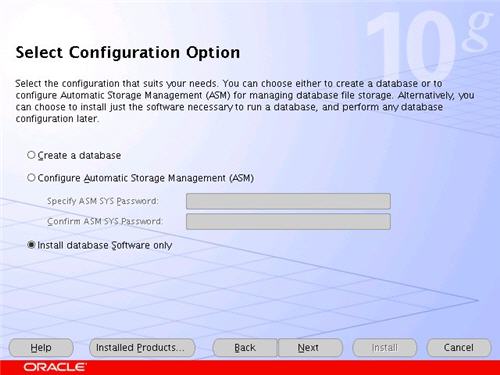Image resolution: width=500 pixels, height=375 pixels.
Task: Cancel the Oracle installer
Action: 459,348
